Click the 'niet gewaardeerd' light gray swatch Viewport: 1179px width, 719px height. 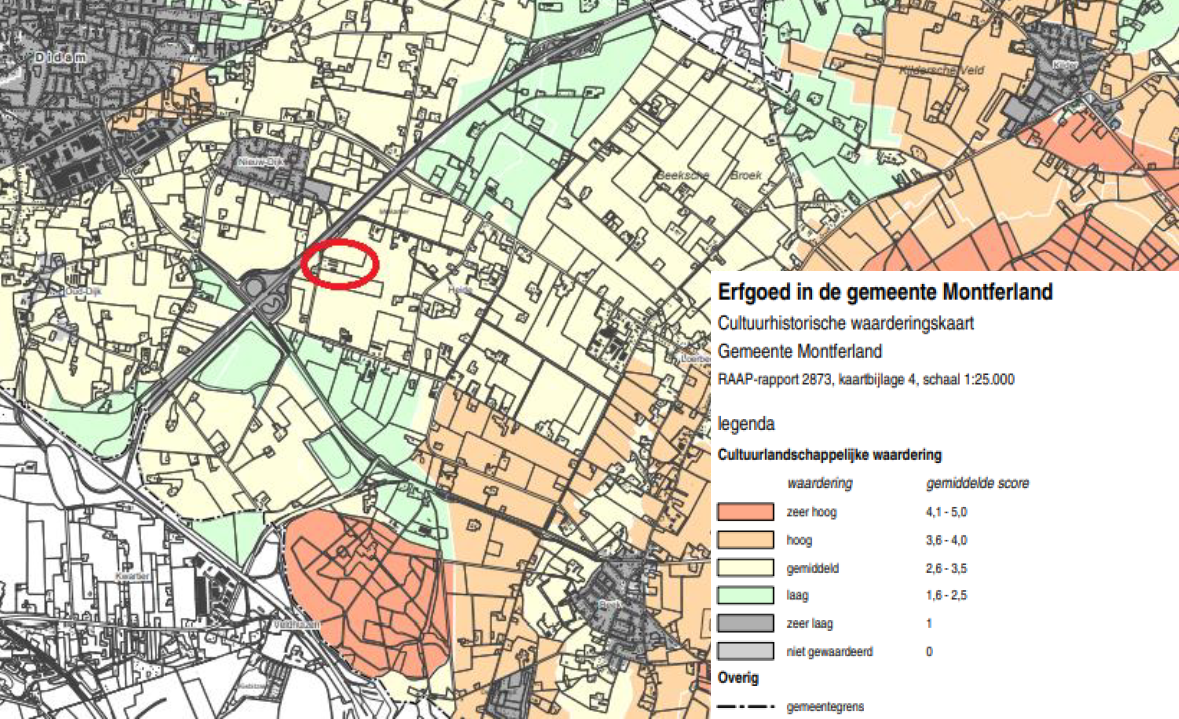pyautogui.click(x=745, y=652)
